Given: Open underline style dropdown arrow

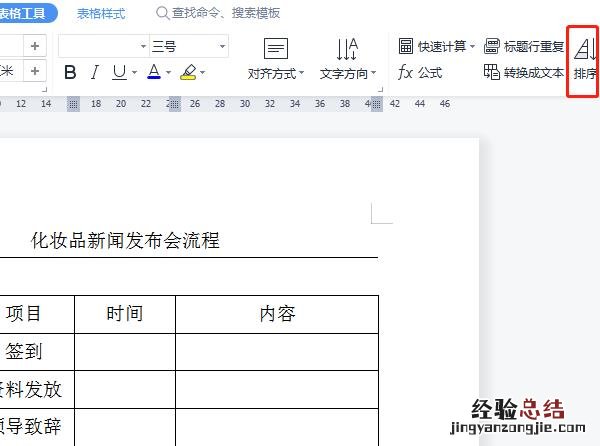Looking at the screenshot, I should coord(134,73).
